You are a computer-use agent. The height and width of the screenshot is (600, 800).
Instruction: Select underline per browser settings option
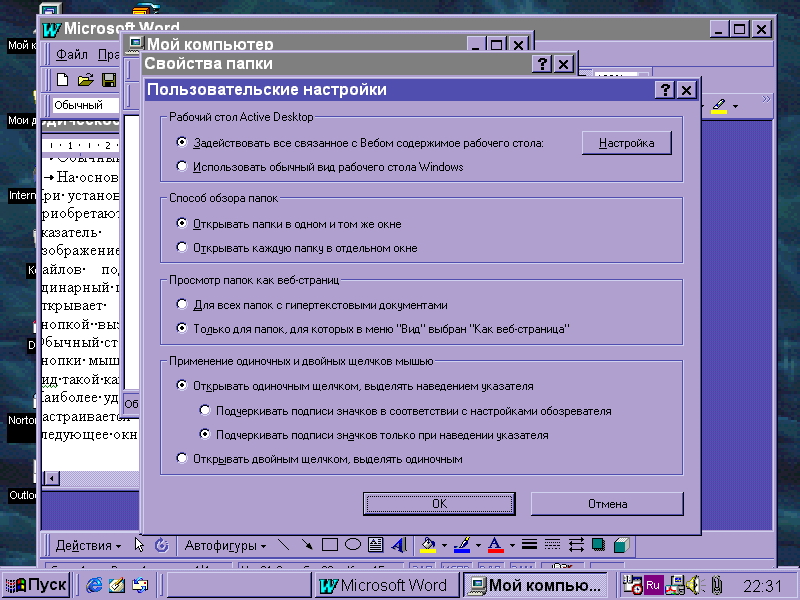[205, 410]
